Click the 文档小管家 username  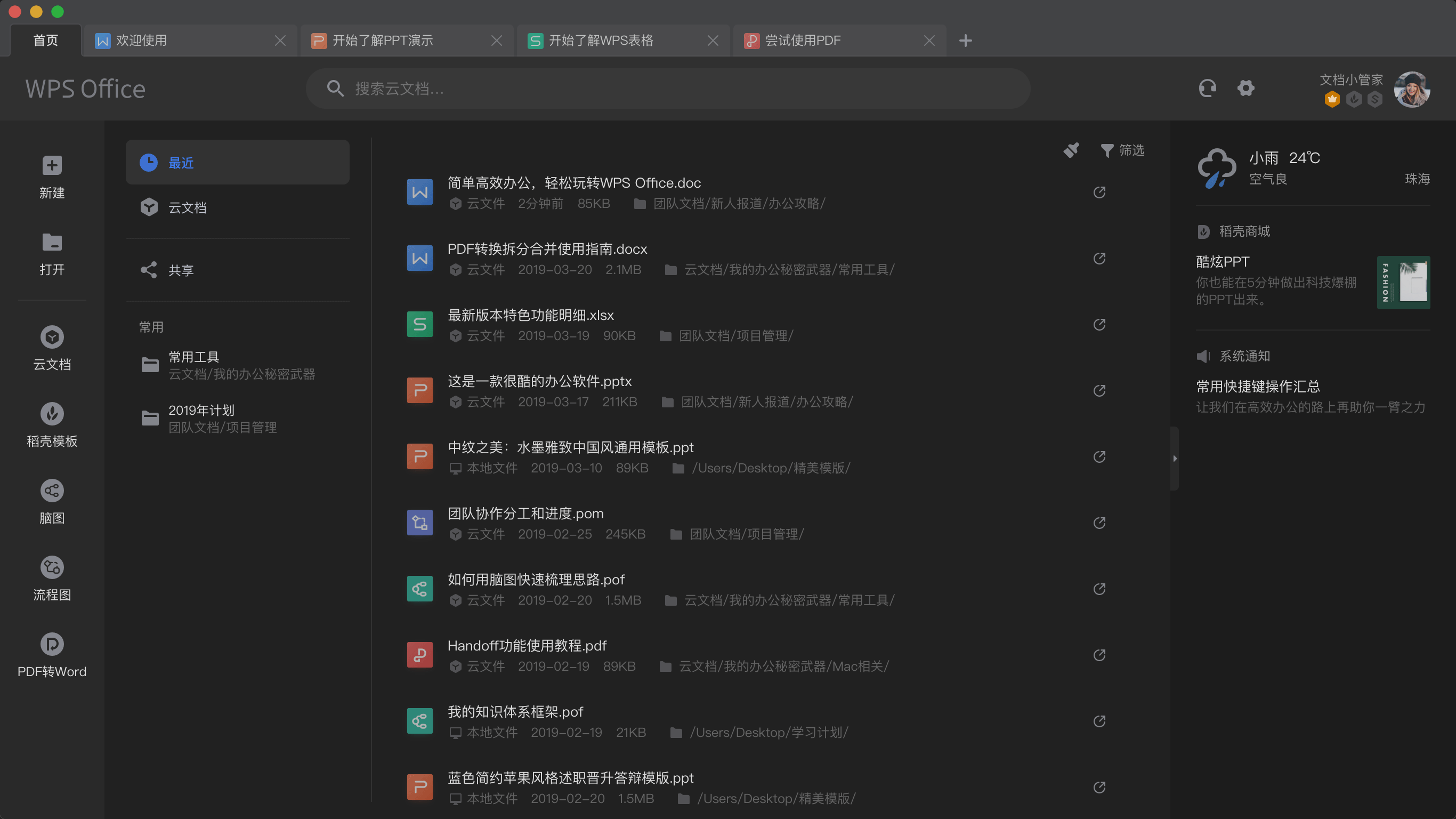[x=1351, y=79]
